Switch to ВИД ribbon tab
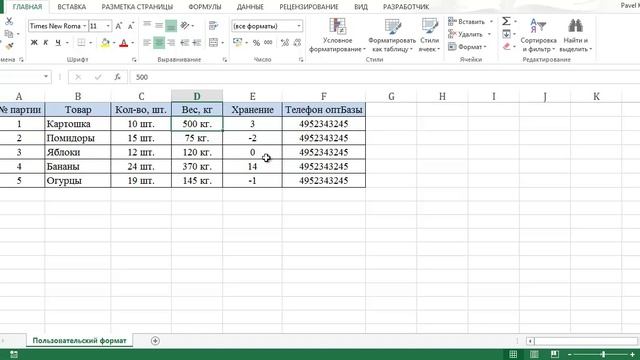 pyautogui.click(x=361, y=7)
